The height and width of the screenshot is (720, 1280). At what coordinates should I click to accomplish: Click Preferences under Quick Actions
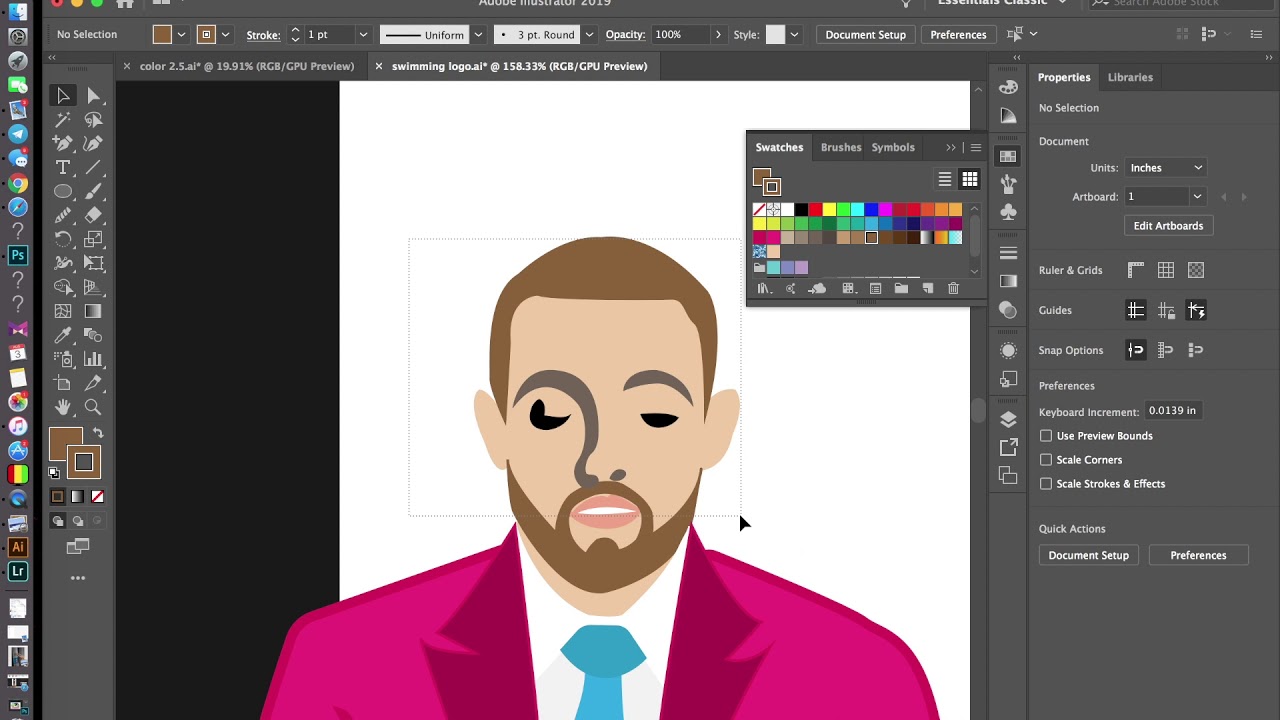pos(1198,555)
